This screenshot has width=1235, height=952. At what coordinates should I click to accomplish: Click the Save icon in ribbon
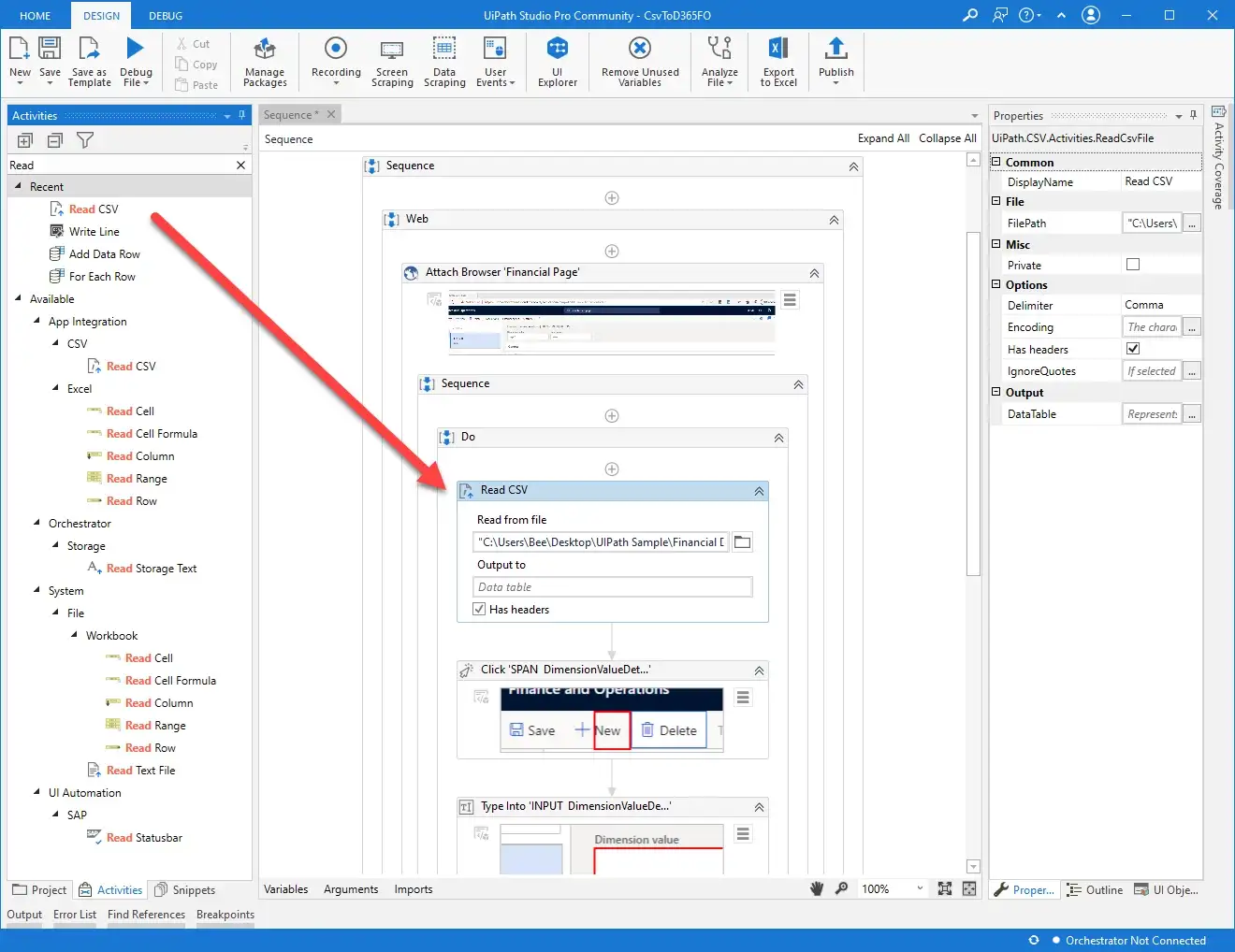coord(50,49)
